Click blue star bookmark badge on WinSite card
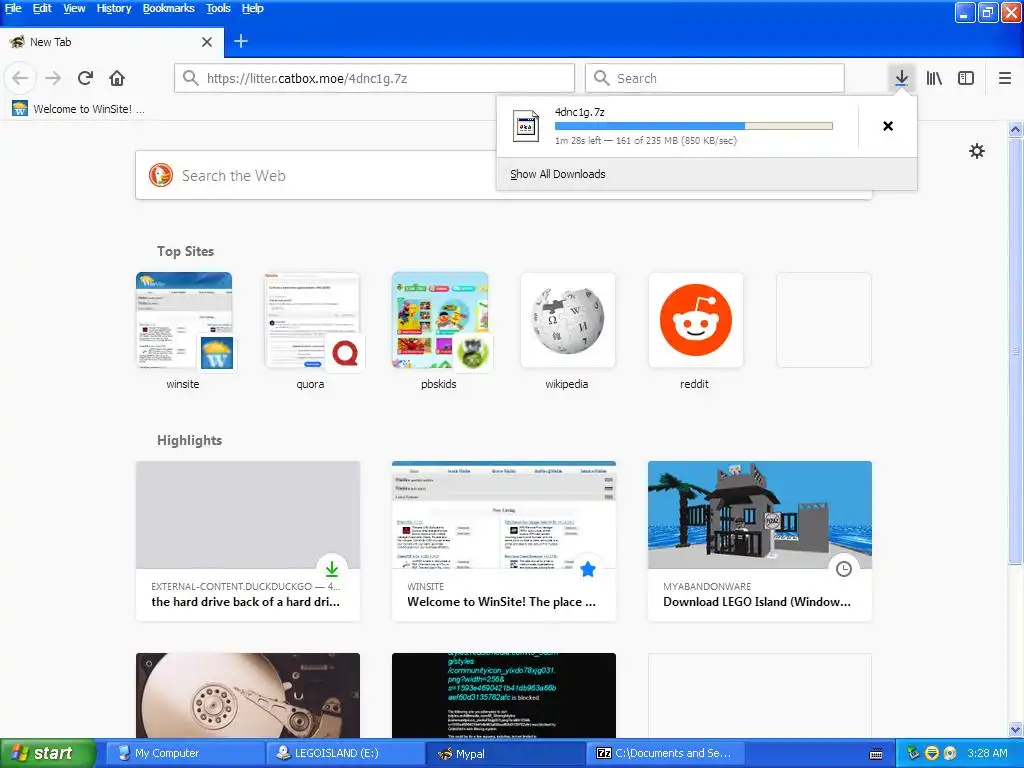This screenshot has width=1024, height=768. 588,569
